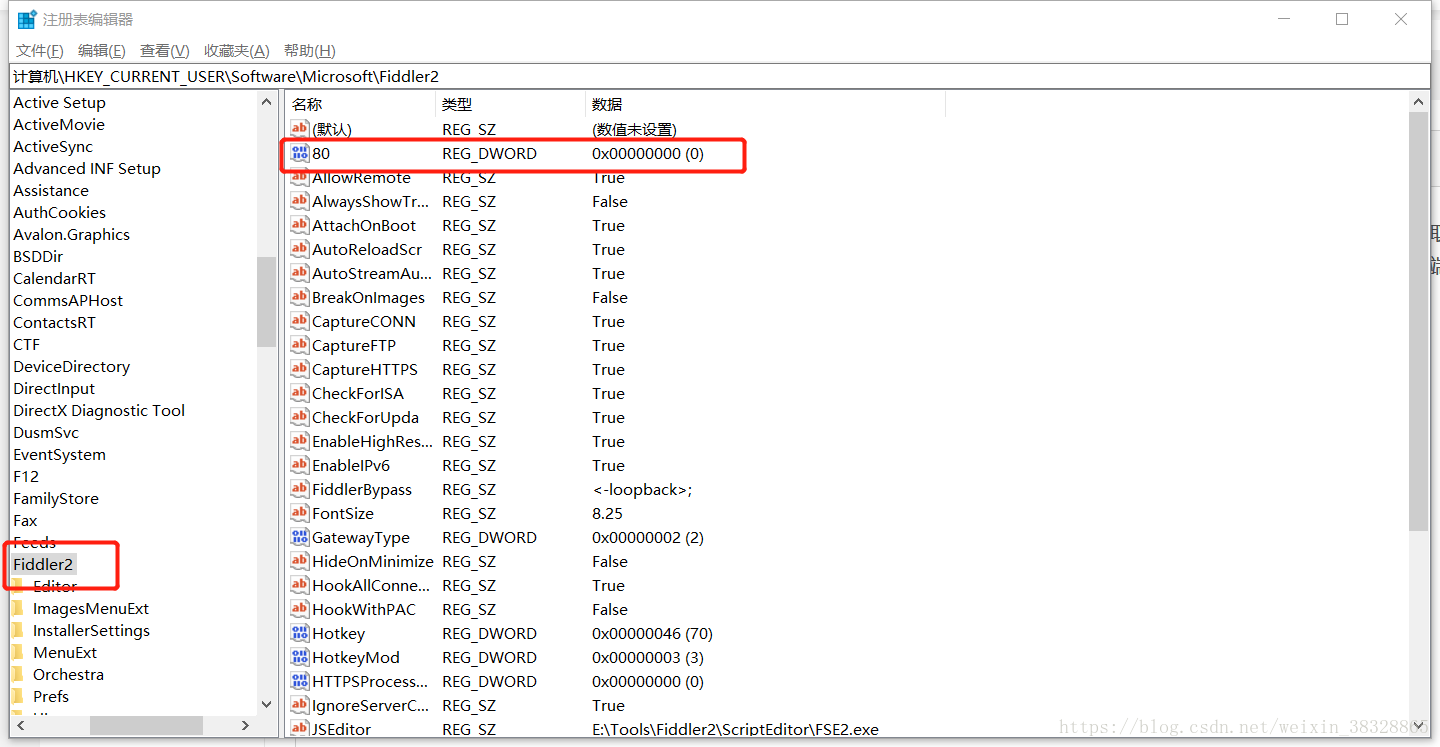Click the string icon next to CaptureHTTPS
This screenshot has width=1440, height=747.
pos(300,370)
